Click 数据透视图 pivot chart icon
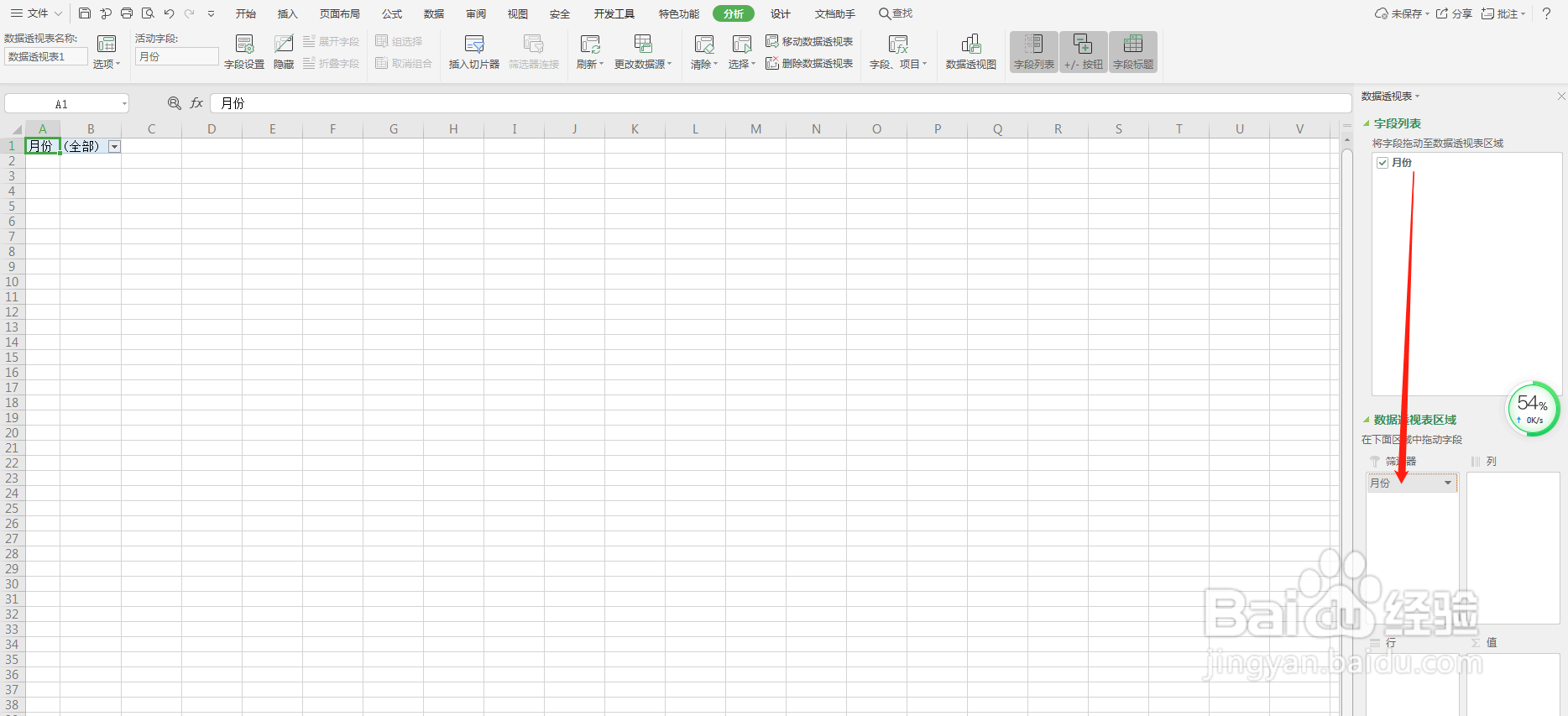Viewport: 1568px width, 716px height. click(971, 44)
